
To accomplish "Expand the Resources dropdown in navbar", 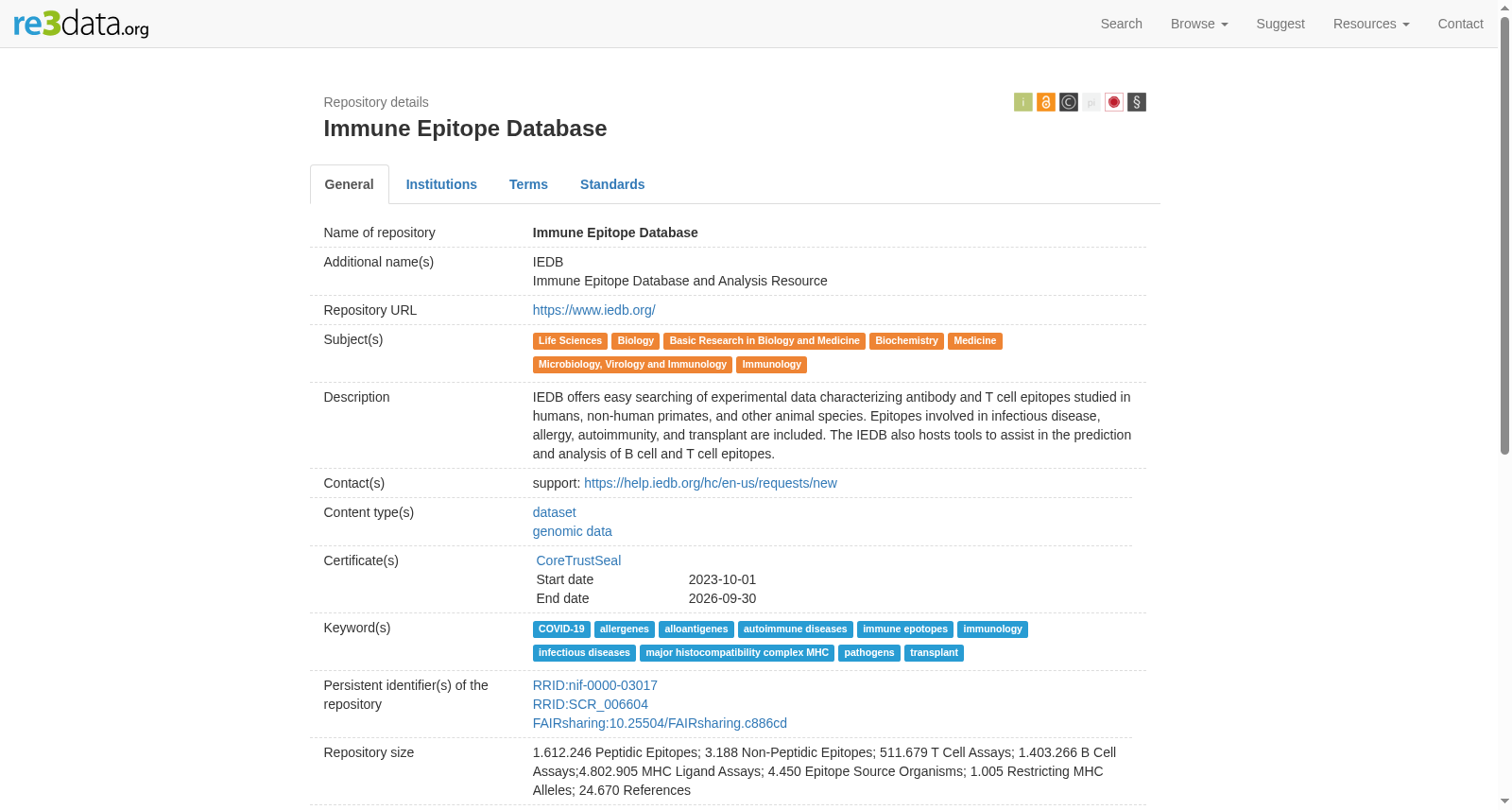I will pos(1371,24).
